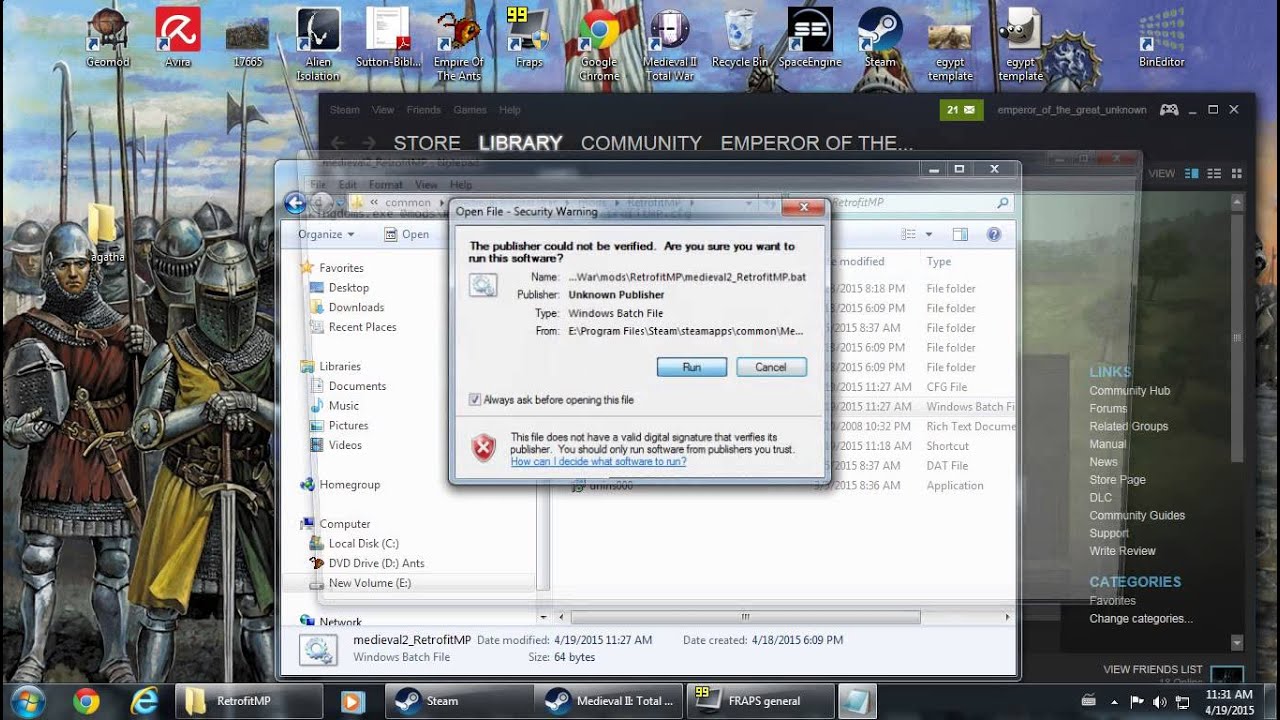
Task: Open the Medieval II Total War desktop shortcut
Action: click(670, 44)
